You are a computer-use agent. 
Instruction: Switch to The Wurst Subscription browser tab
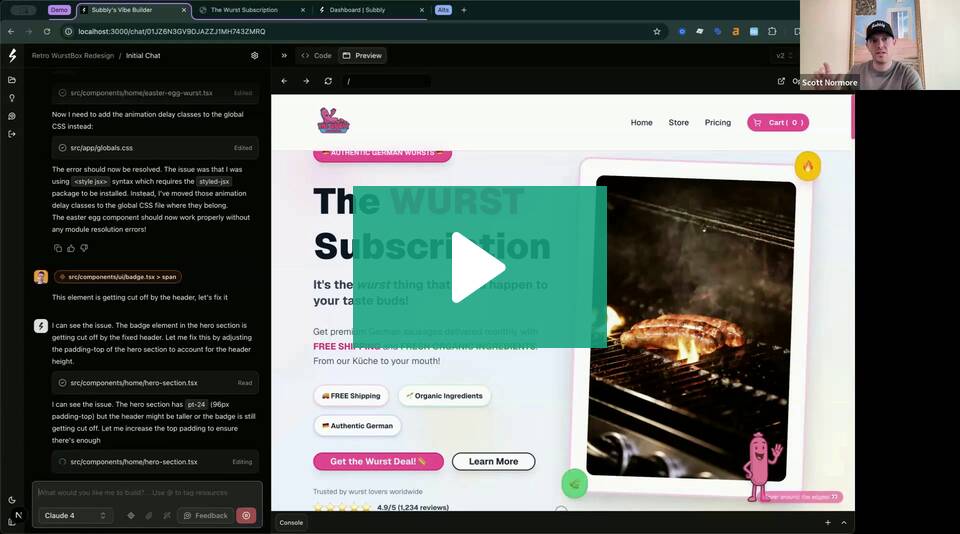click(x=252, y=10)
